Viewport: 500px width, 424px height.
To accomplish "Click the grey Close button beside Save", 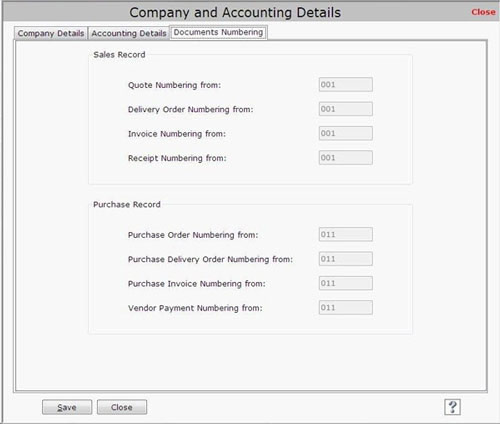I will pyautogui.click(x=122, y=407).
